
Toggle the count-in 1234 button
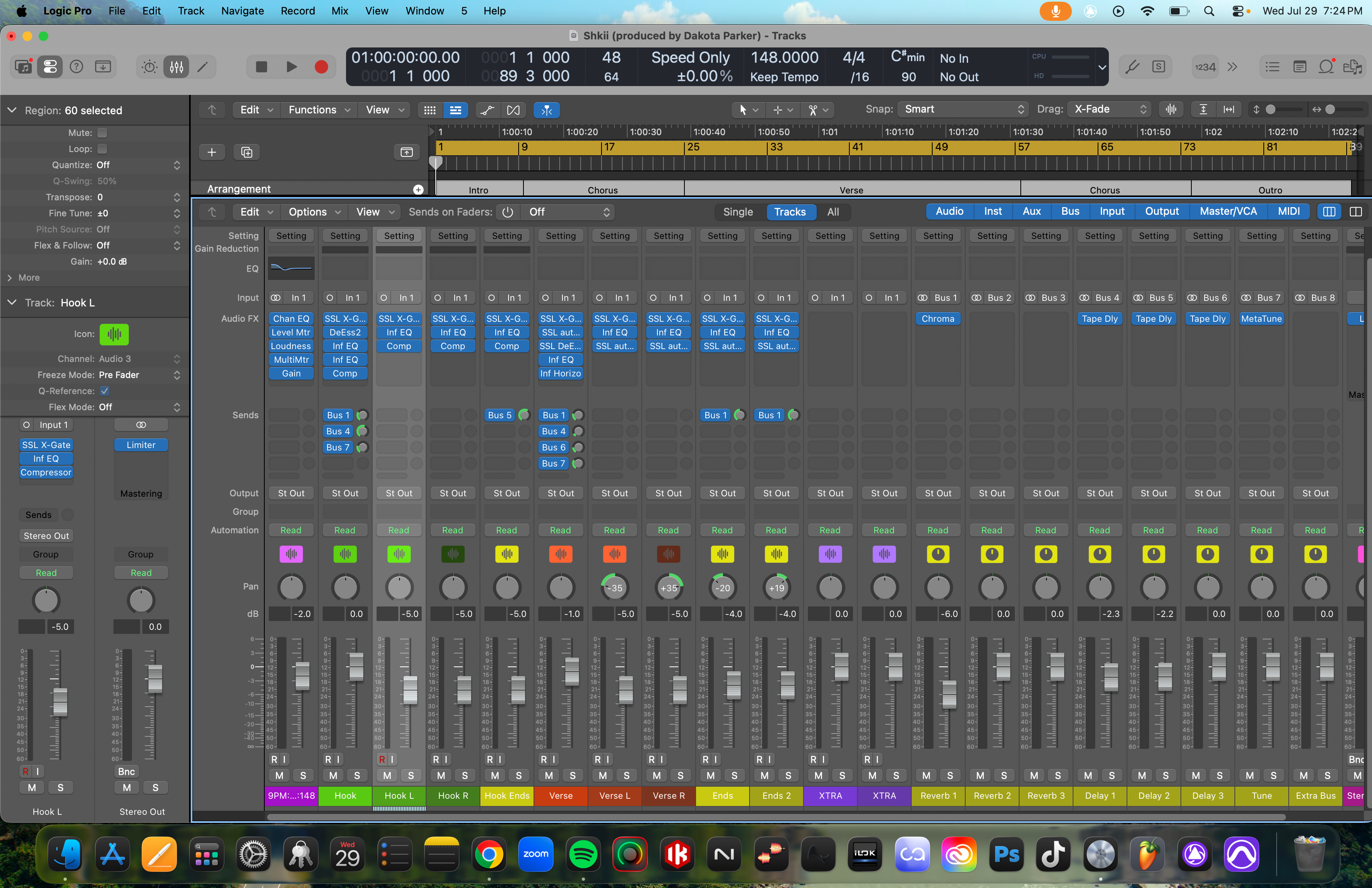[1205, 67]
